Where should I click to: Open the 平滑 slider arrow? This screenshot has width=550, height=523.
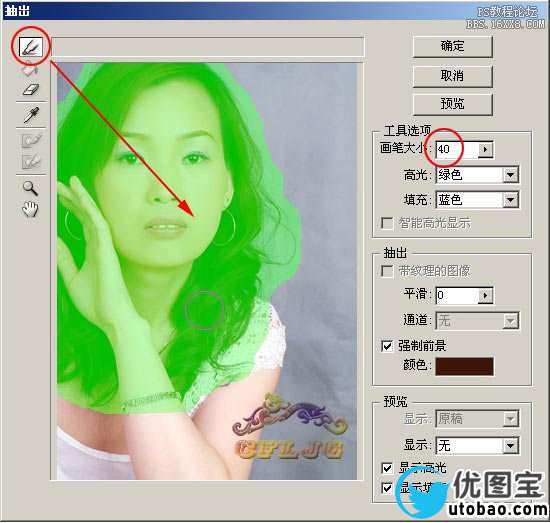tap(485, 295)
